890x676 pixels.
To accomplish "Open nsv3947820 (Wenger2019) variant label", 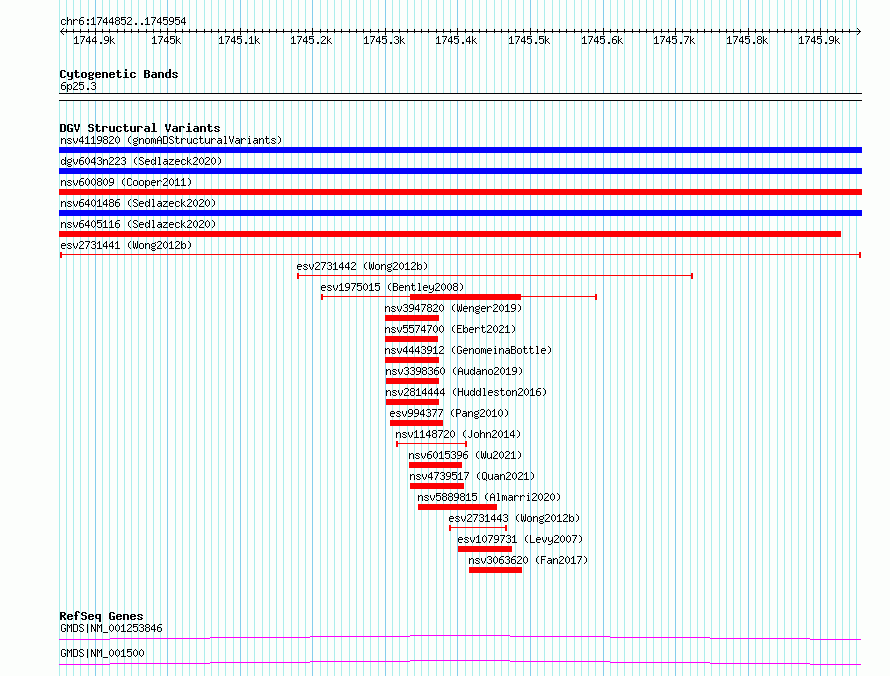I will pyautogui.click(x=453, y=308).
